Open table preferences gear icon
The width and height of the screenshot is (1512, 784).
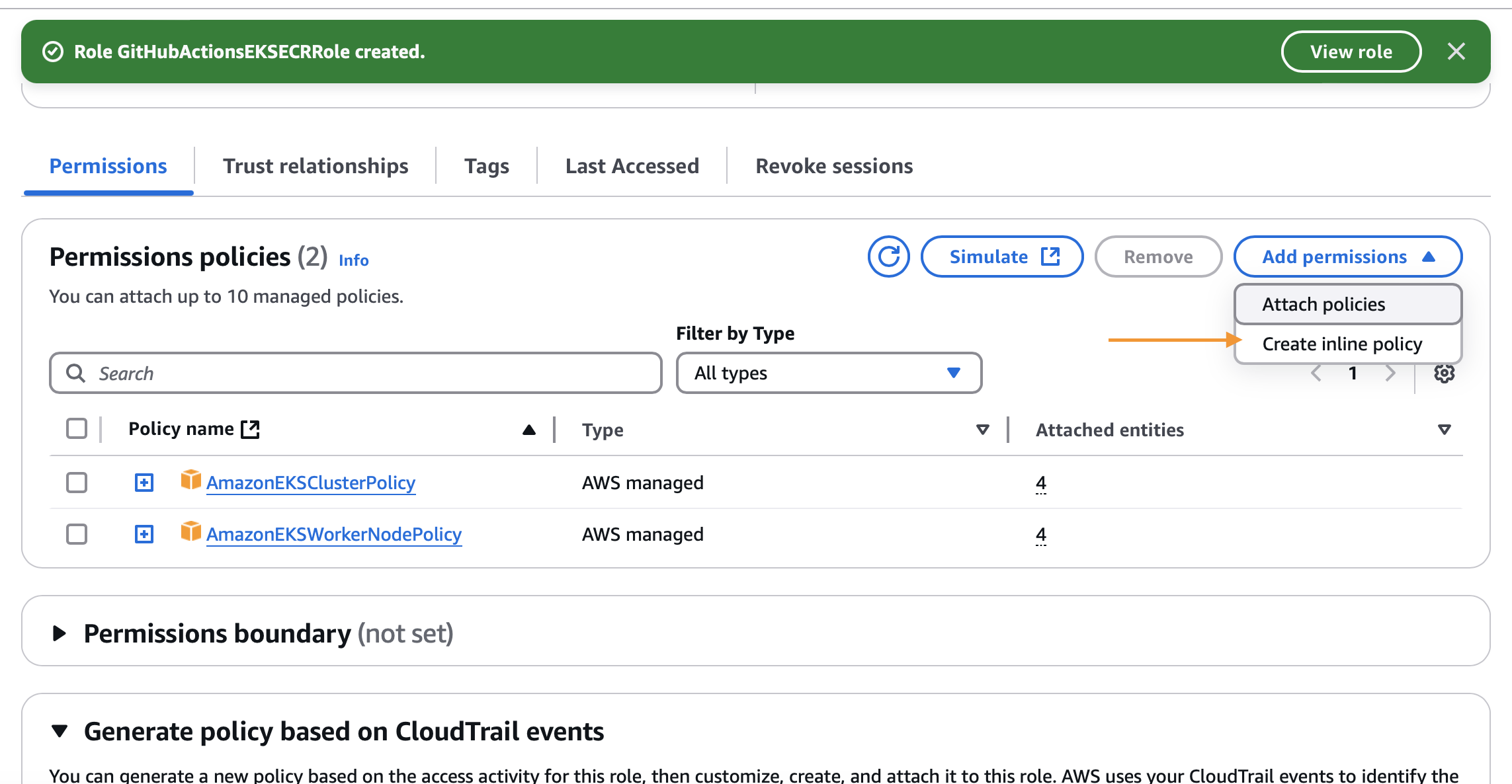[1444, 373]
